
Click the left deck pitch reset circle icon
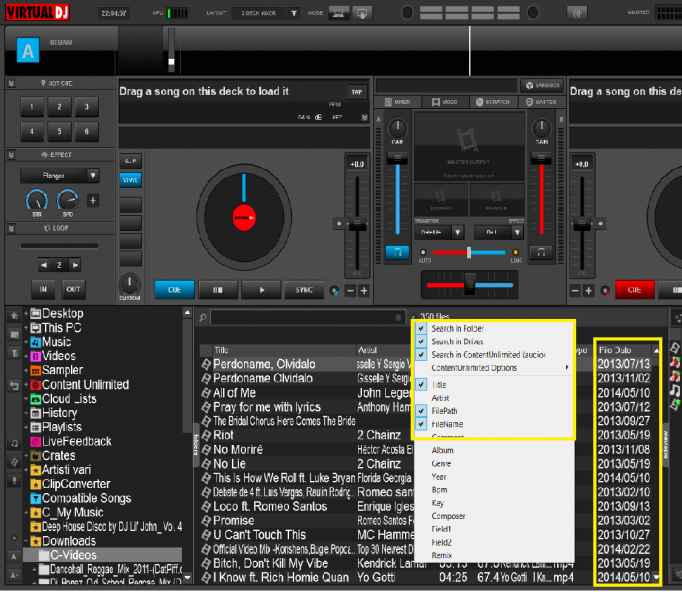pos(339,224)
